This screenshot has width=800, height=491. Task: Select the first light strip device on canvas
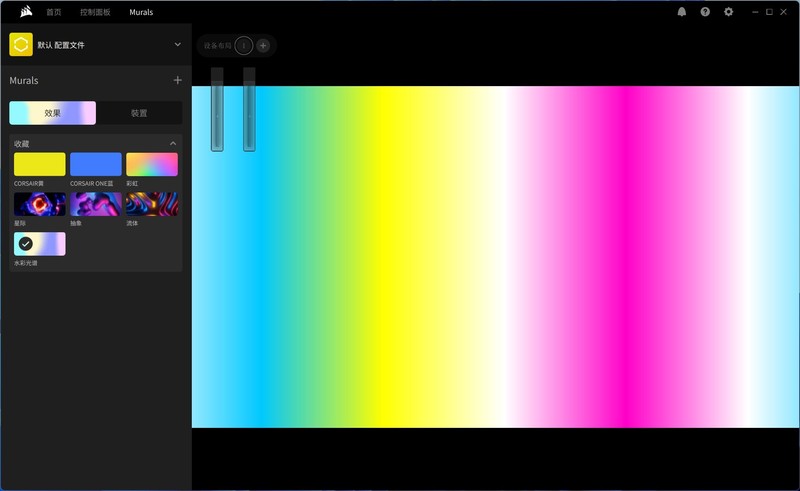coord(217,109)
